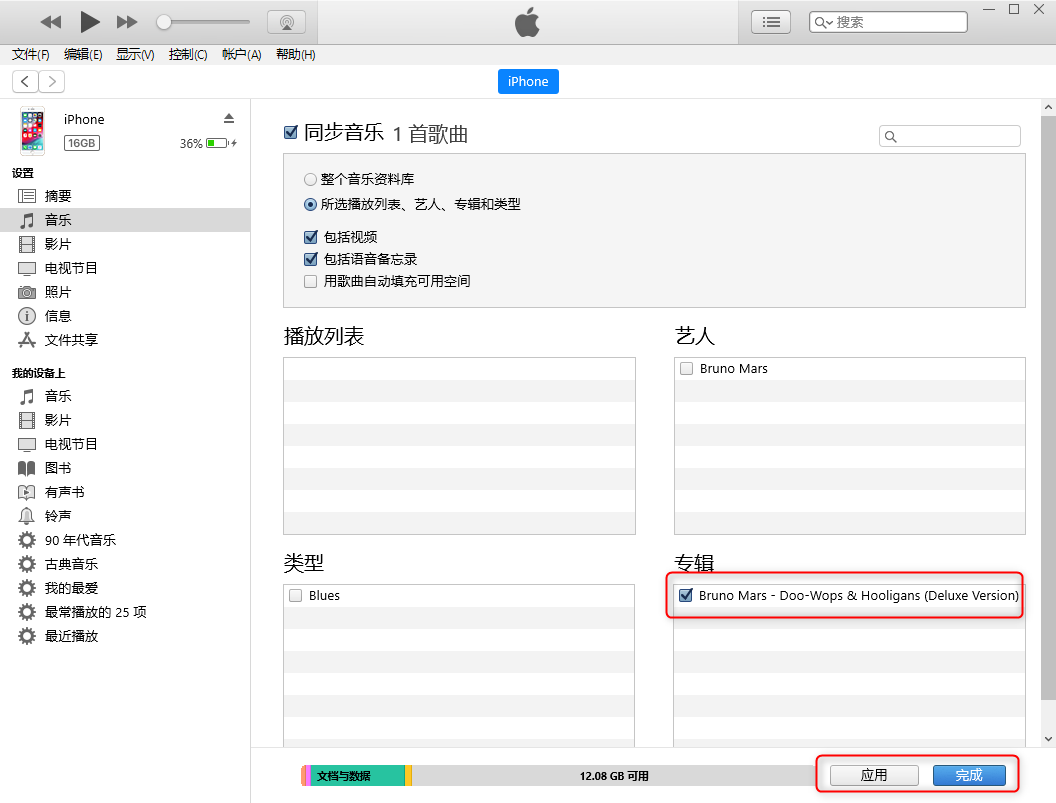This screenshot has height=803, width=1056.
Task: Open the 显示(V) menu
Action: pos(135,55)
